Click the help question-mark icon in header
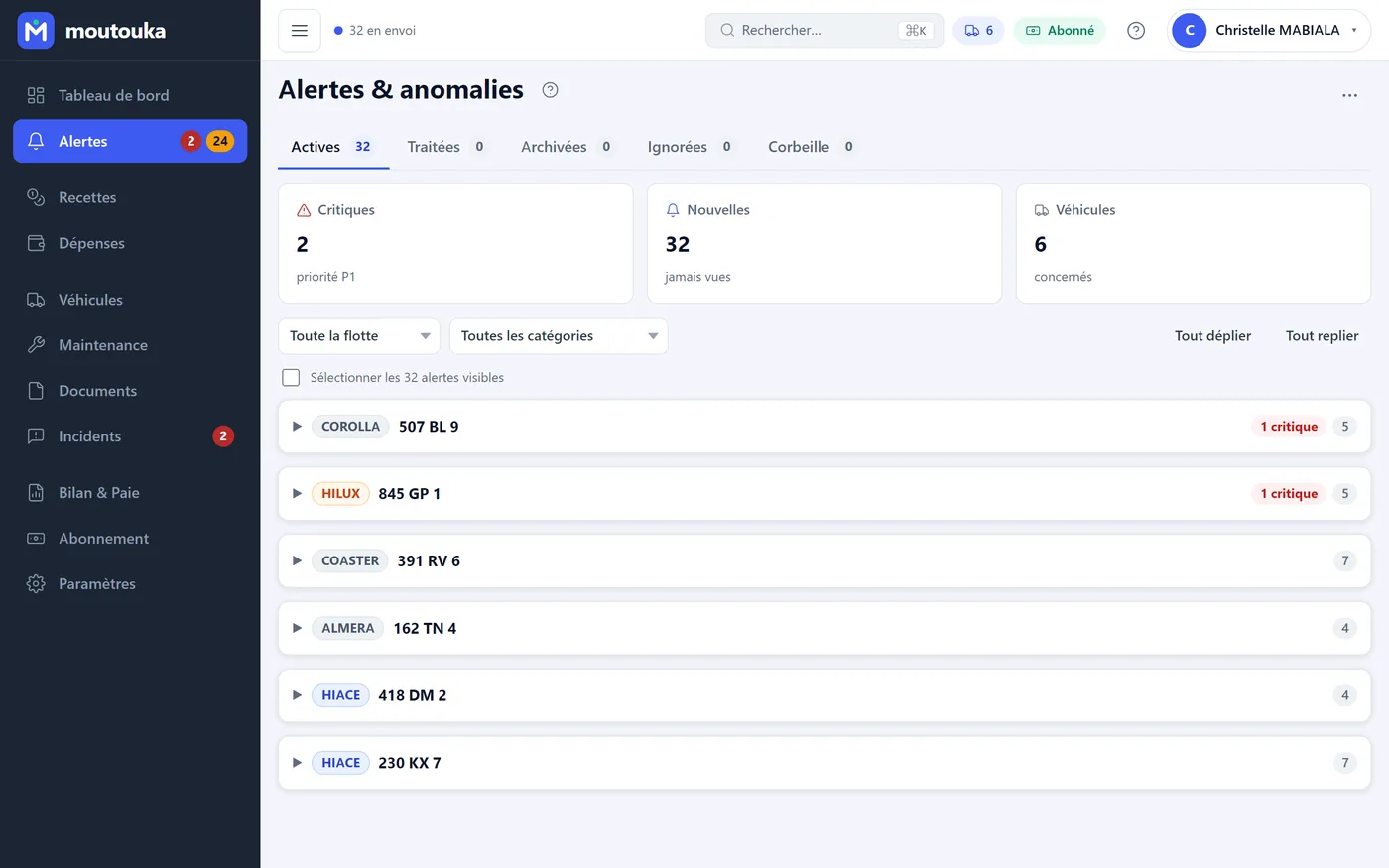The height and width of the screenshot is (868, 1389). (1136, 31)
